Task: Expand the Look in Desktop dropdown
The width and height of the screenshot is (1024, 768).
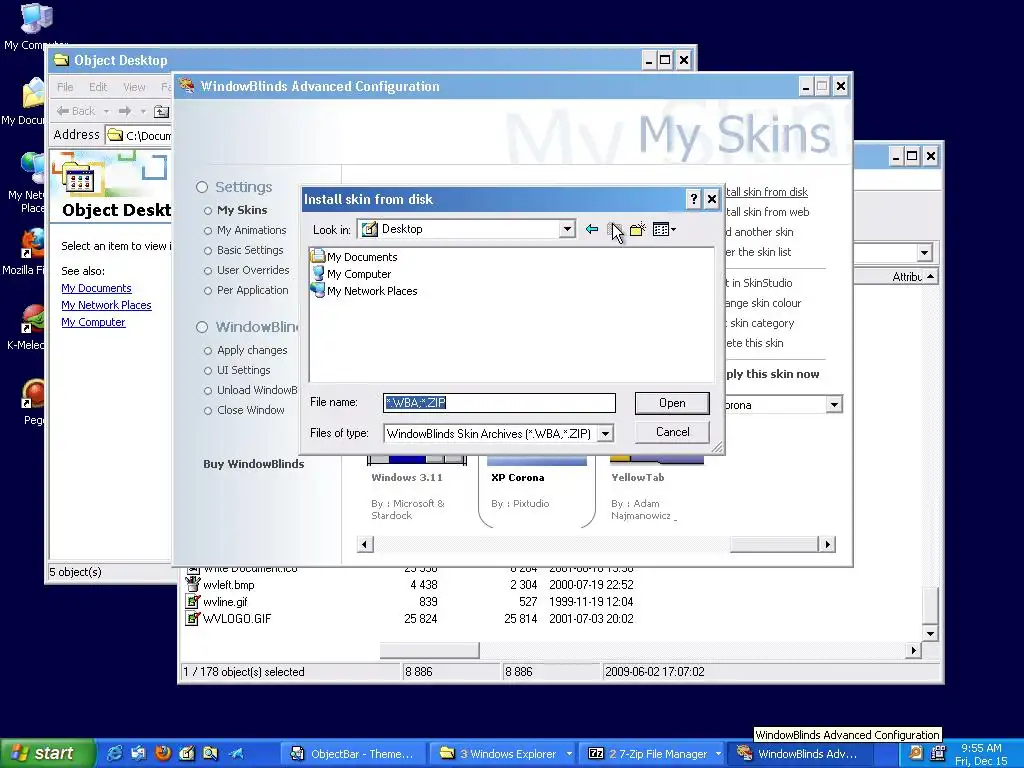Action: click(x=567, y=229)
